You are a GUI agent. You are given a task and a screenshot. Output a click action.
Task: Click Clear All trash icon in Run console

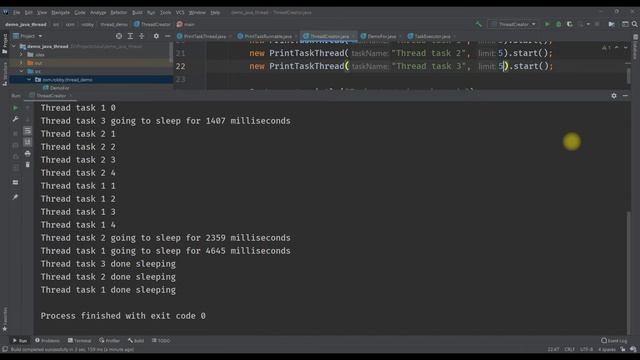coord(27,165)
